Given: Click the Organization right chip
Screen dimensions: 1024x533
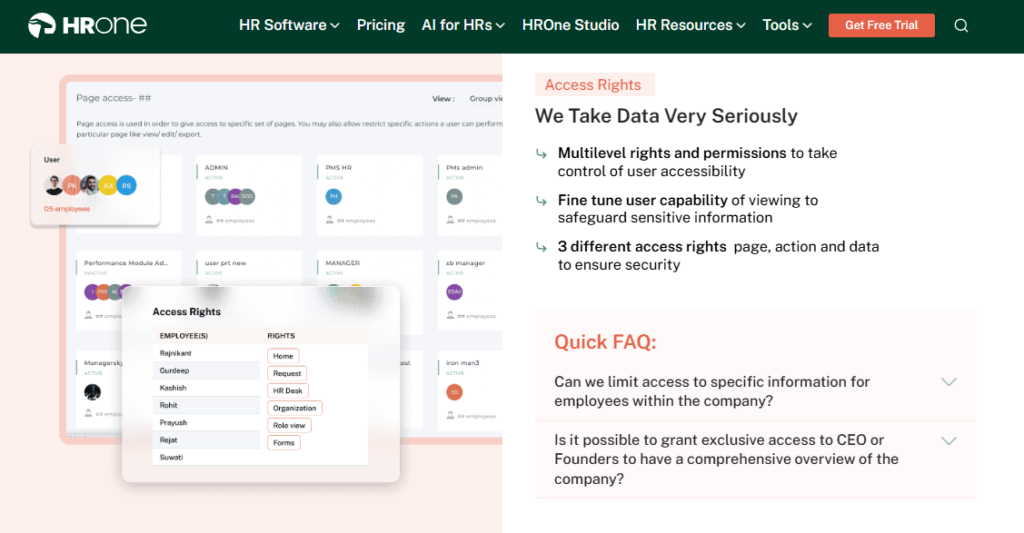Looking at the screenshot, I should click(x=294, y=408).
